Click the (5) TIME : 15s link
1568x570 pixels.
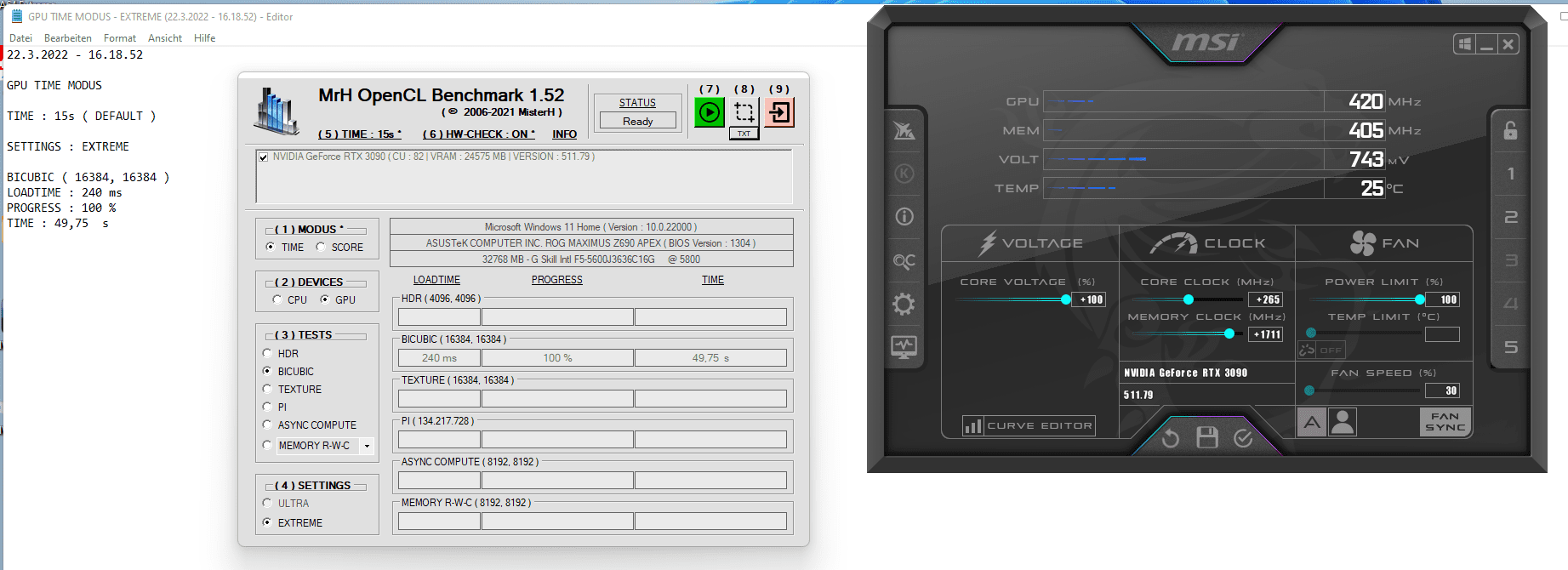[x=360, y=134]
